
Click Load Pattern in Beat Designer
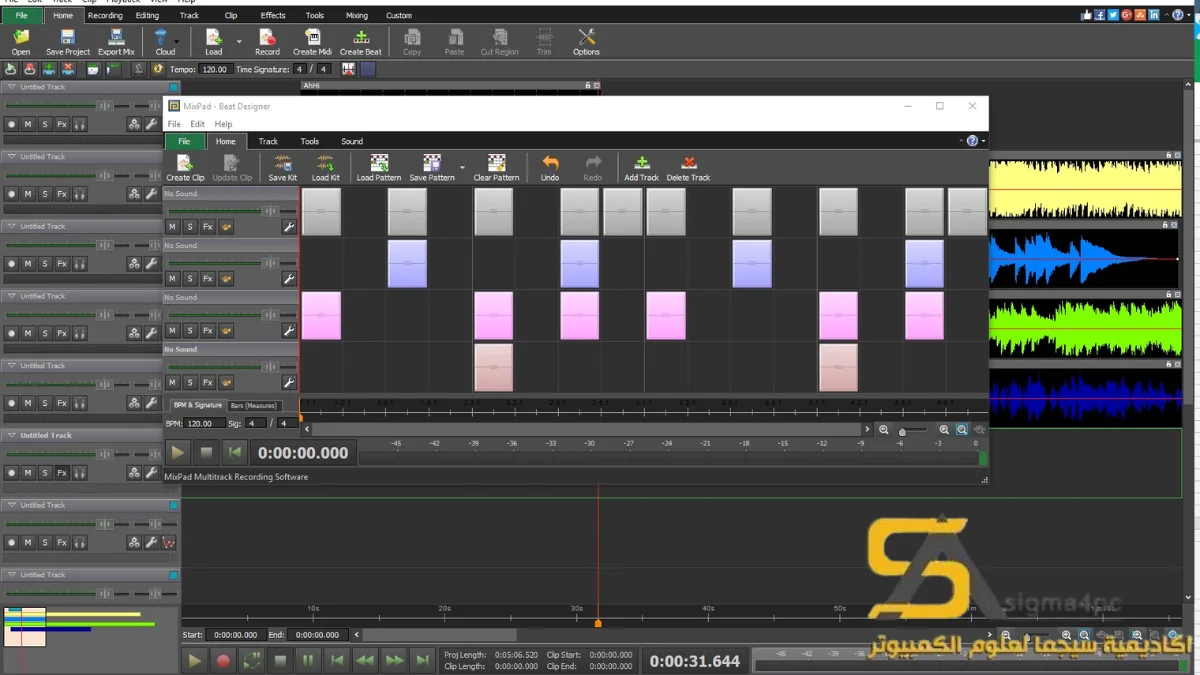379,168
